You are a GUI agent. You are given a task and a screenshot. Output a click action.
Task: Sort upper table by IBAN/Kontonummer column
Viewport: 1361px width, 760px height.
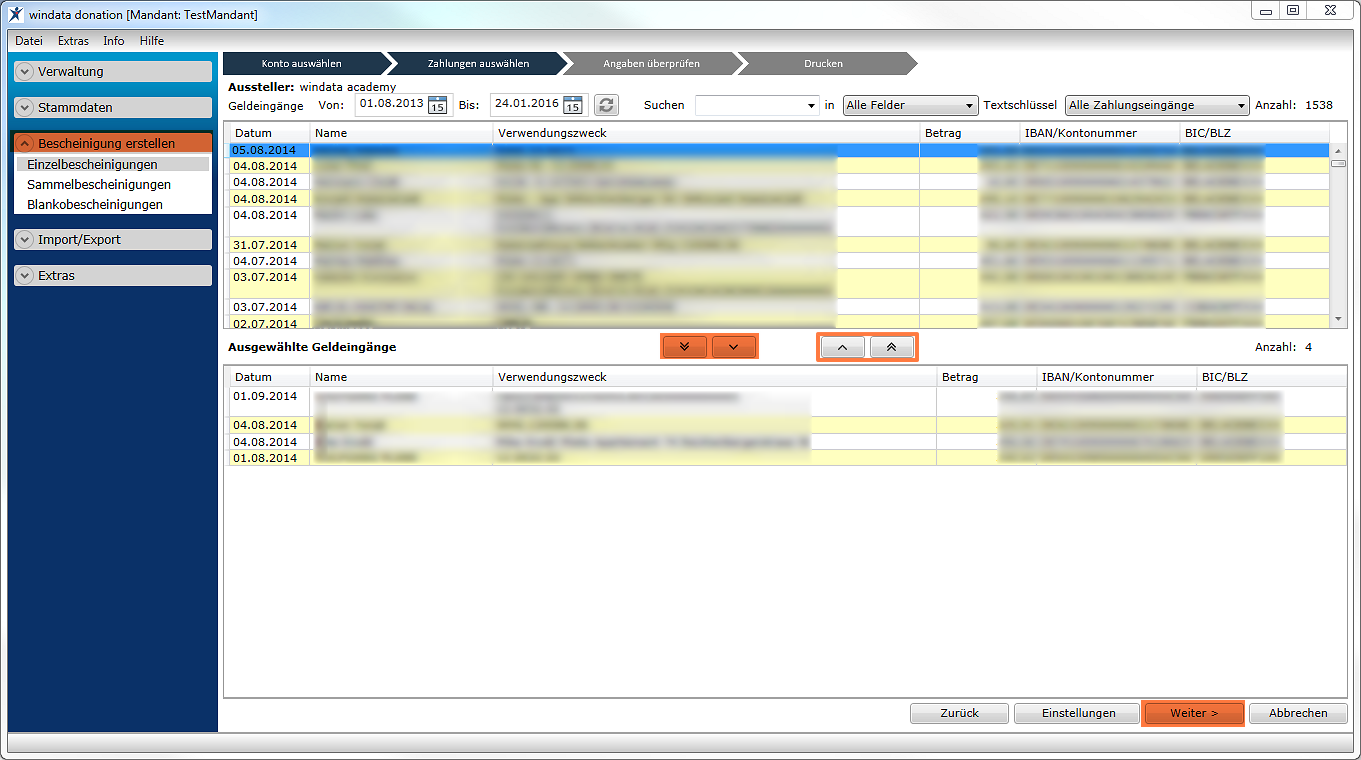point(1100,133)
